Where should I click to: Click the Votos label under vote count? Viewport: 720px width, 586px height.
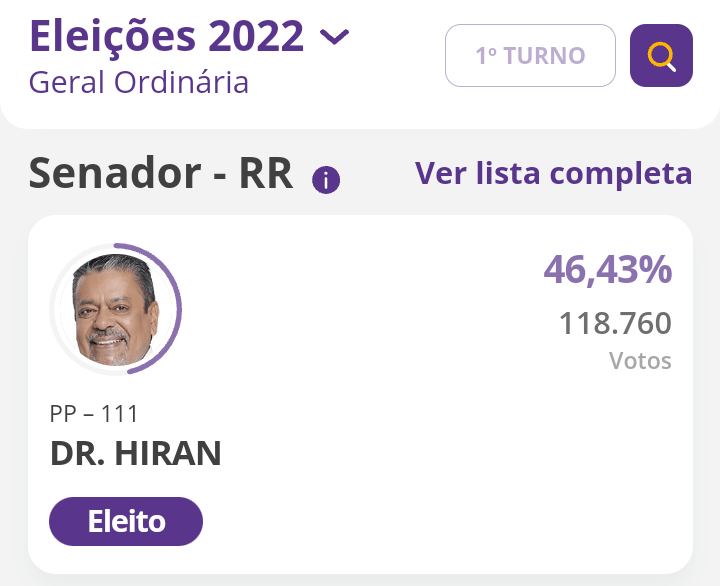point(640,360)
